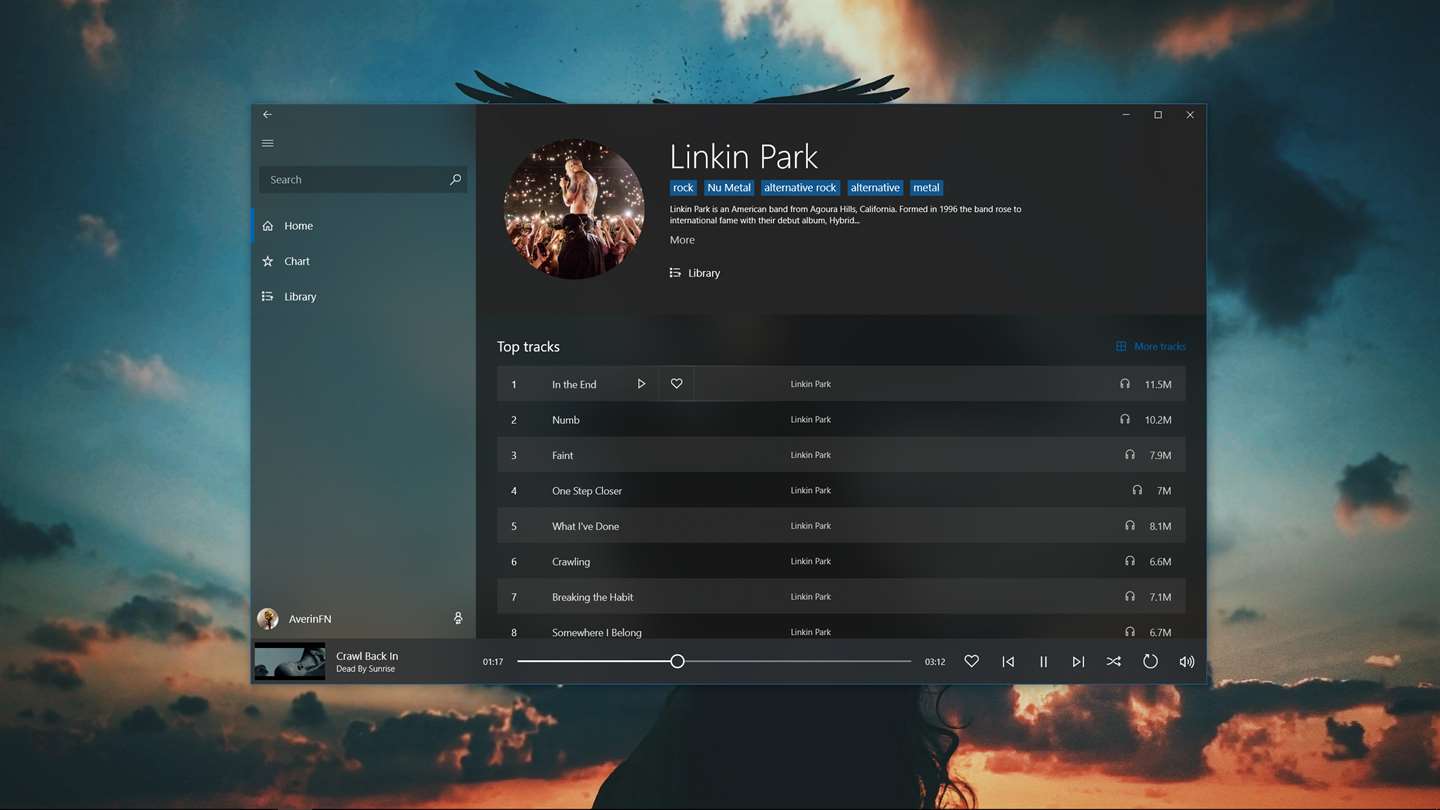Open Linkin Park artist in Faint row
This screenshot has height=810, width=1440.
tap(811, 455)
